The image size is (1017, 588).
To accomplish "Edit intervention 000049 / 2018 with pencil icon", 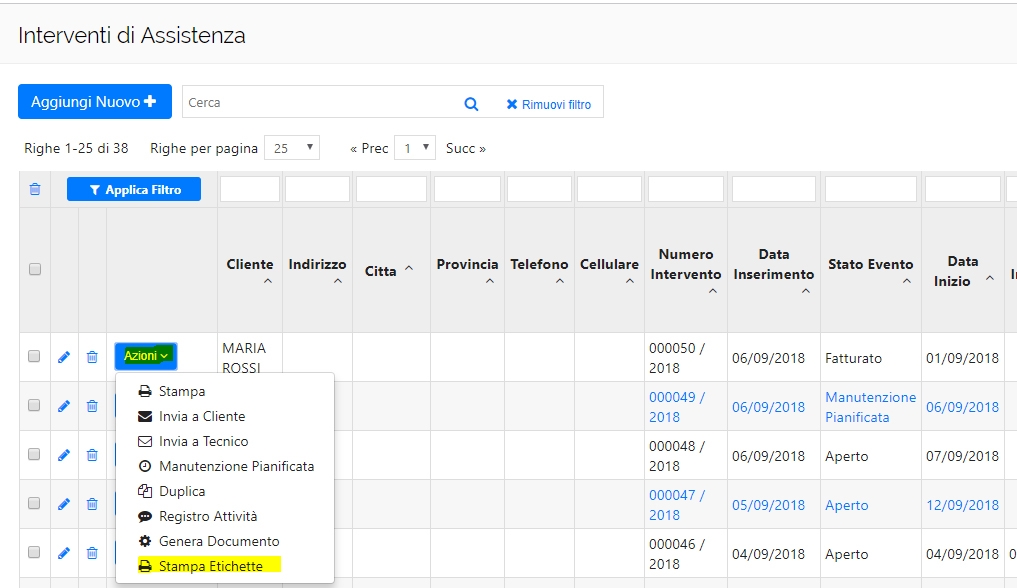I will click(x=64, y=406).
